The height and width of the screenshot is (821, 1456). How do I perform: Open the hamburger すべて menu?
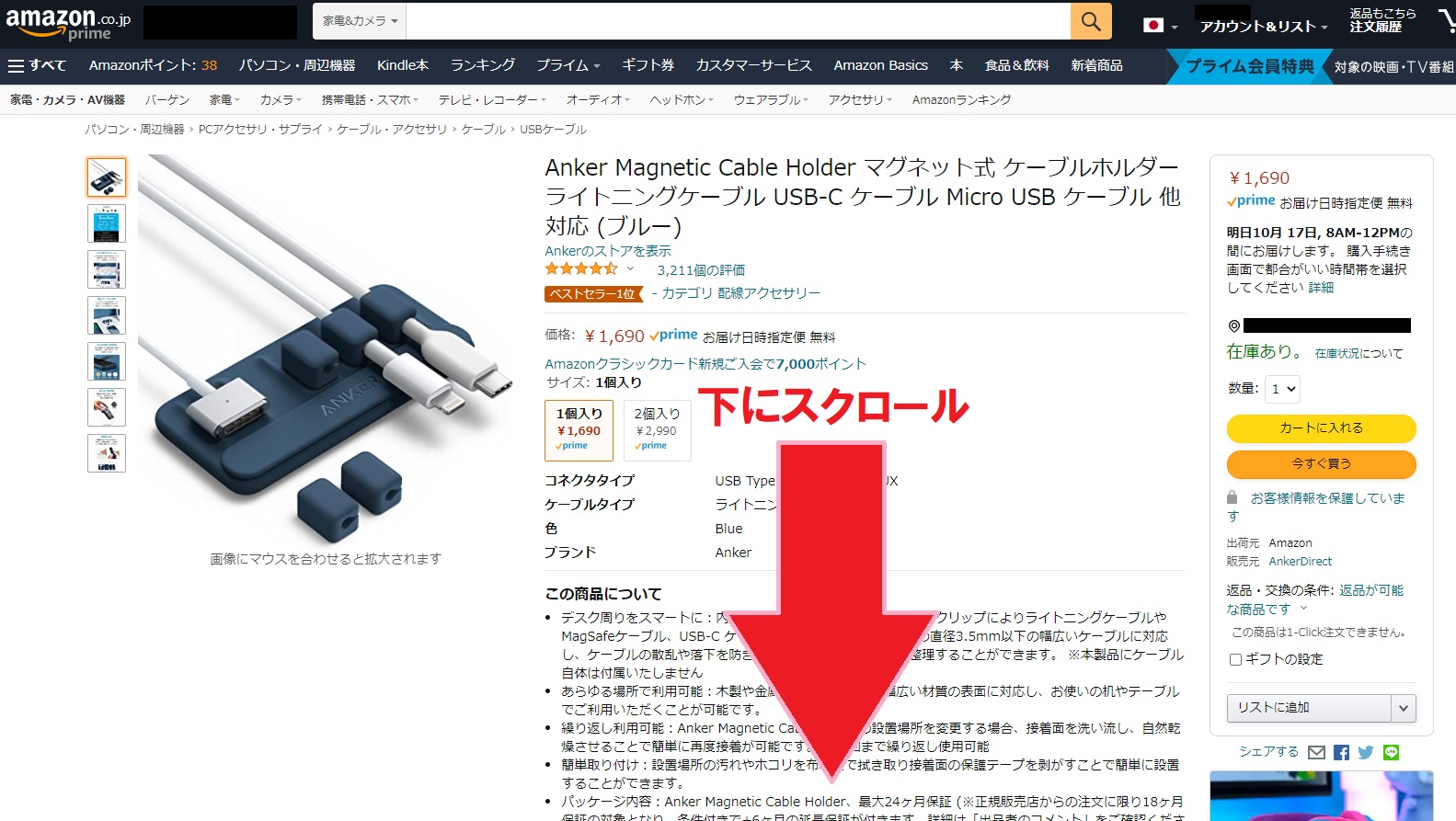tap(37, 65)
